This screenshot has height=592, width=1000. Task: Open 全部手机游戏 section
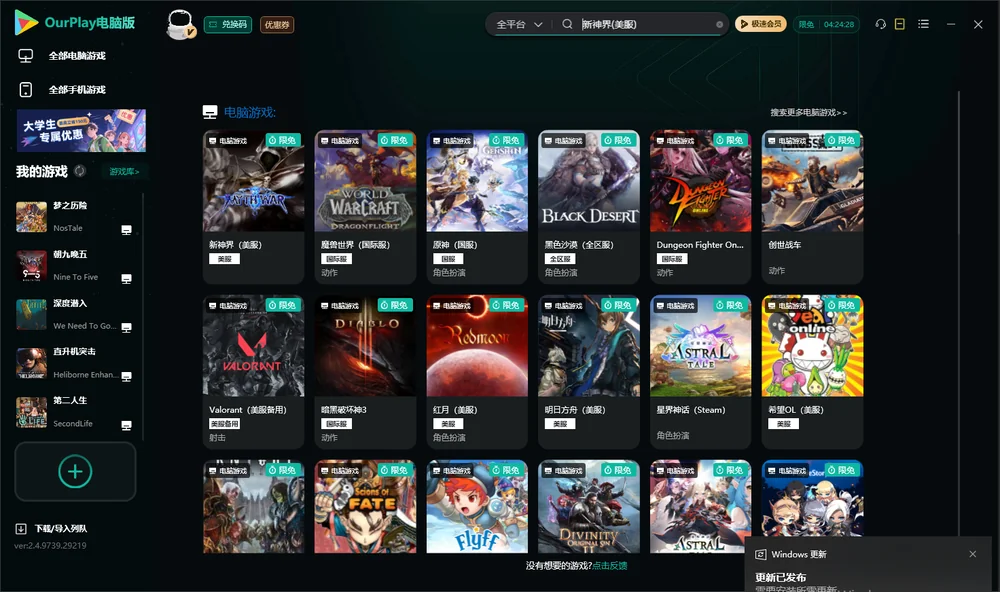62,90
